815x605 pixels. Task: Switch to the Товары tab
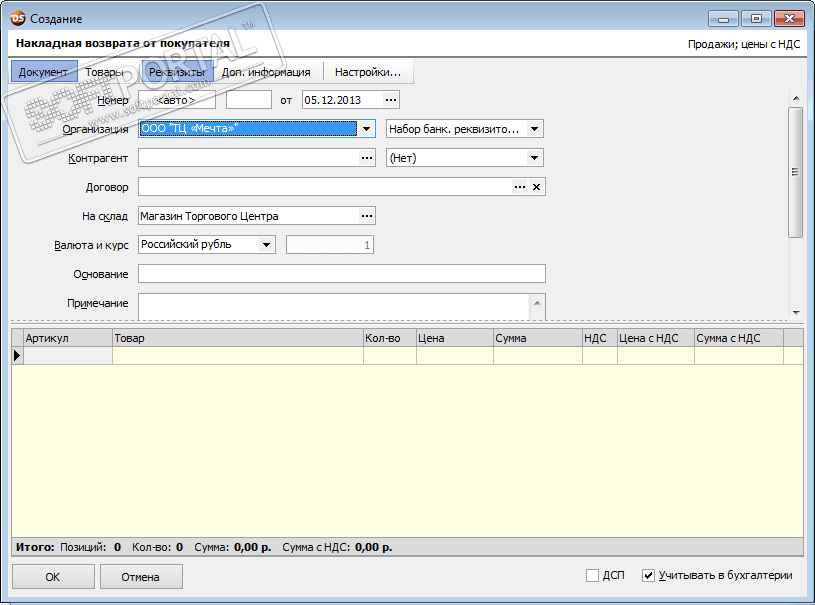pos(104,72)
